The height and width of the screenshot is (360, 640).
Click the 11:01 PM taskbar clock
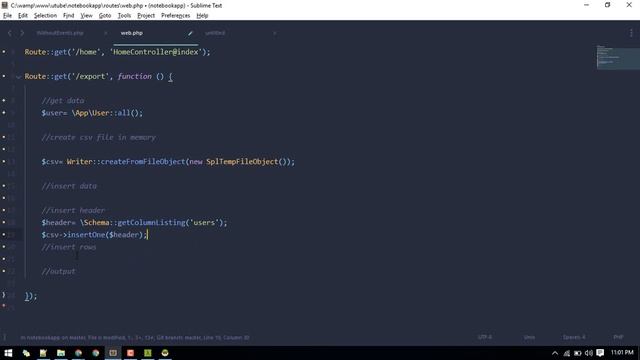pos(622,353)
